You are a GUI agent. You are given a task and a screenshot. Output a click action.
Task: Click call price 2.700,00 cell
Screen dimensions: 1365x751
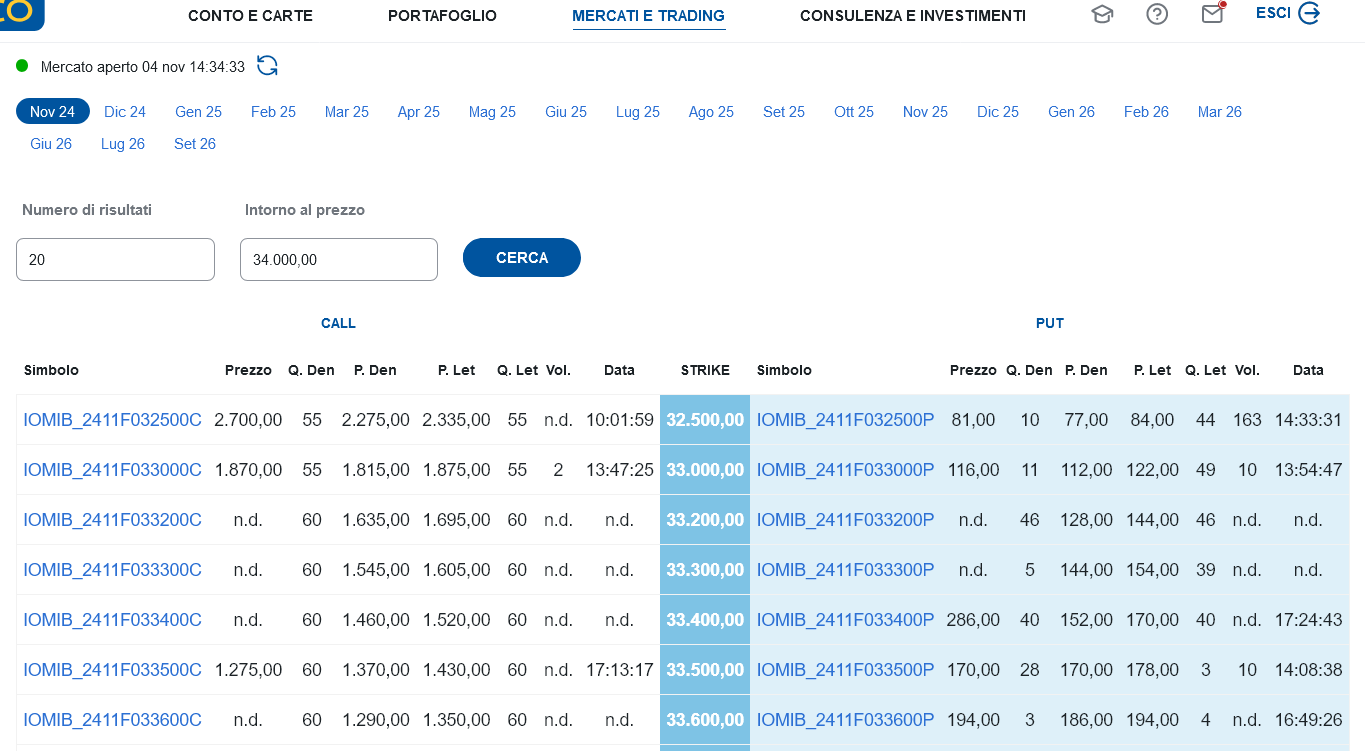[x=248, y=420]
